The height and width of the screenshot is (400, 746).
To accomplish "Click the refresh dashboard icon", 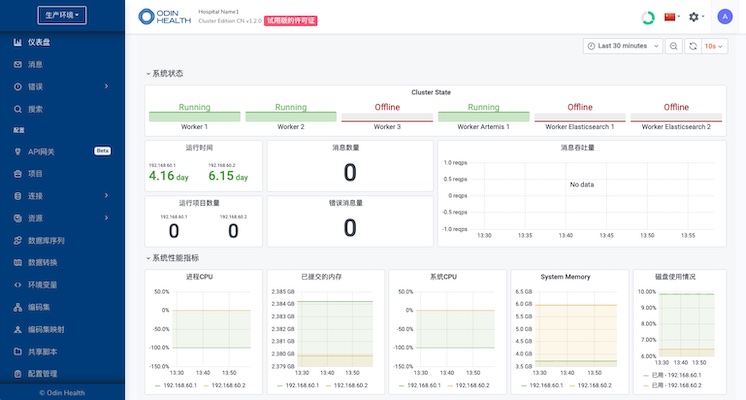I will coord(693,46).
